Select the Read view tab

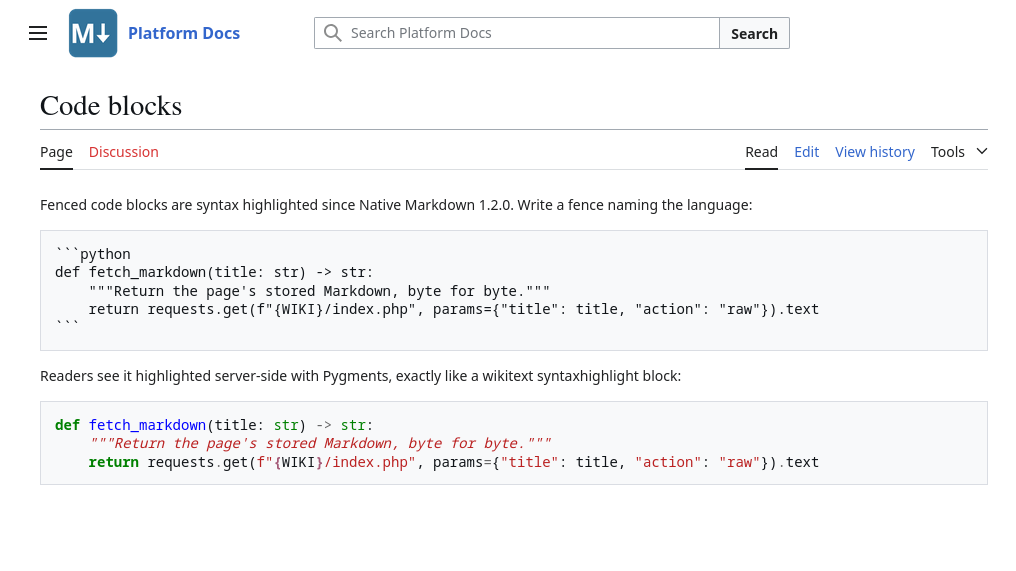(761, 152)
